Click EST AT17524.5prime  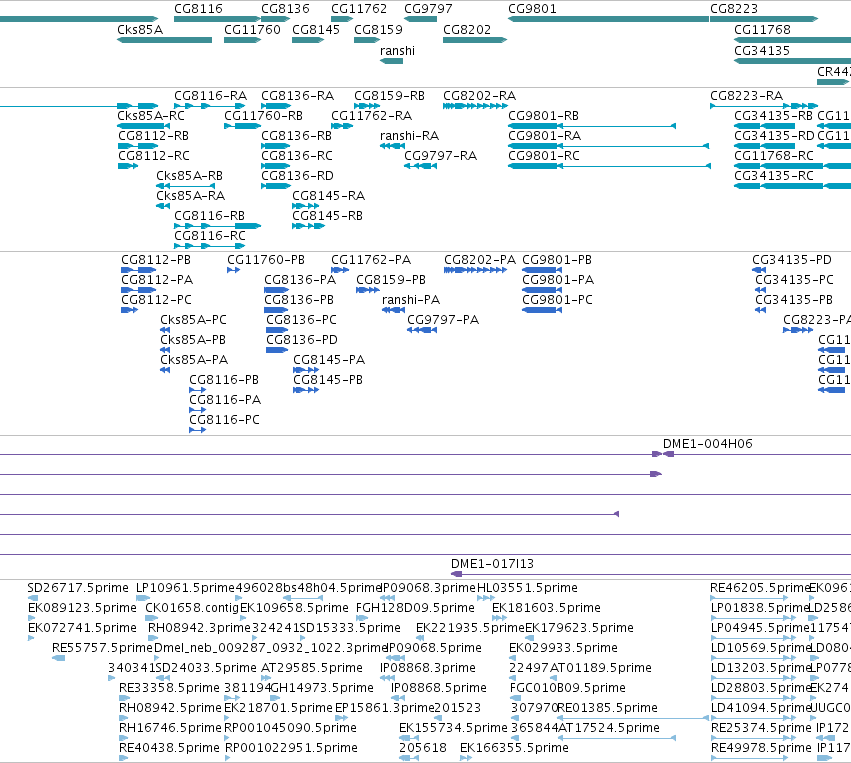point(609,728)
